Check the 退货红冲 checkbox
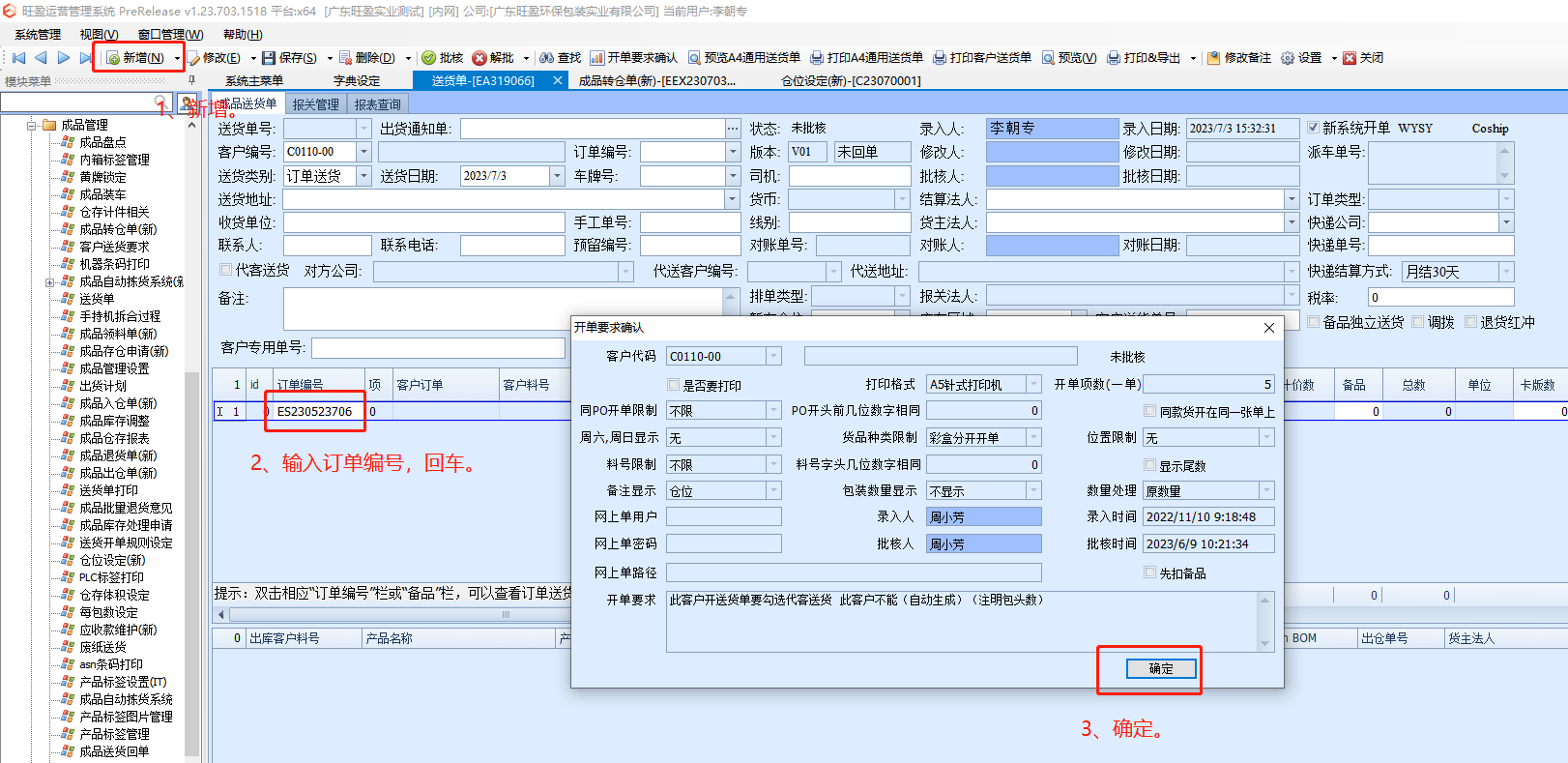 pyautogui.click(x=1470, y=322)
